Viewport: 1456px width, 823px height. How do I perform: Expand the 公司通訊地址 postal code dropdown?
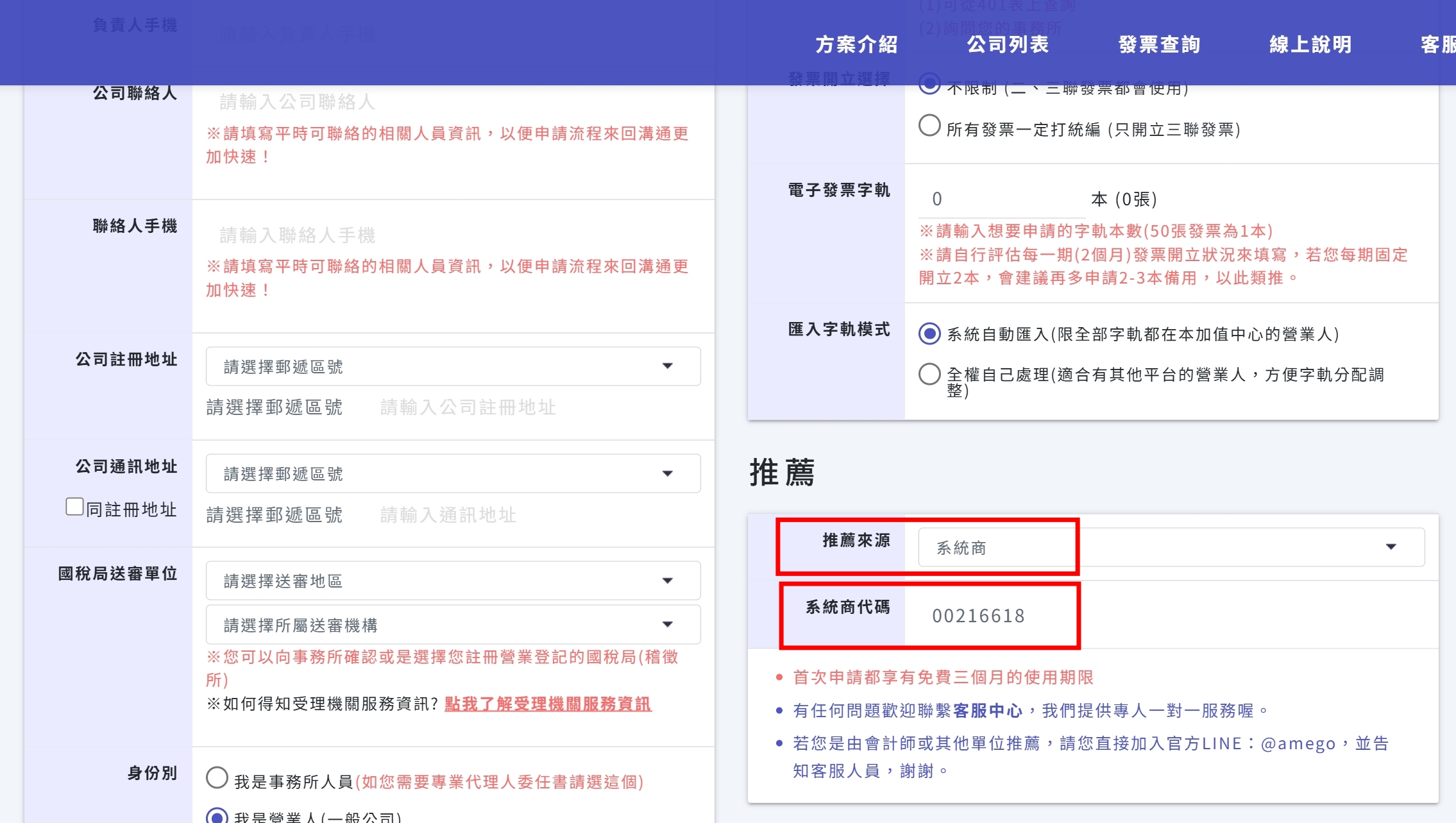click(452, 473)
